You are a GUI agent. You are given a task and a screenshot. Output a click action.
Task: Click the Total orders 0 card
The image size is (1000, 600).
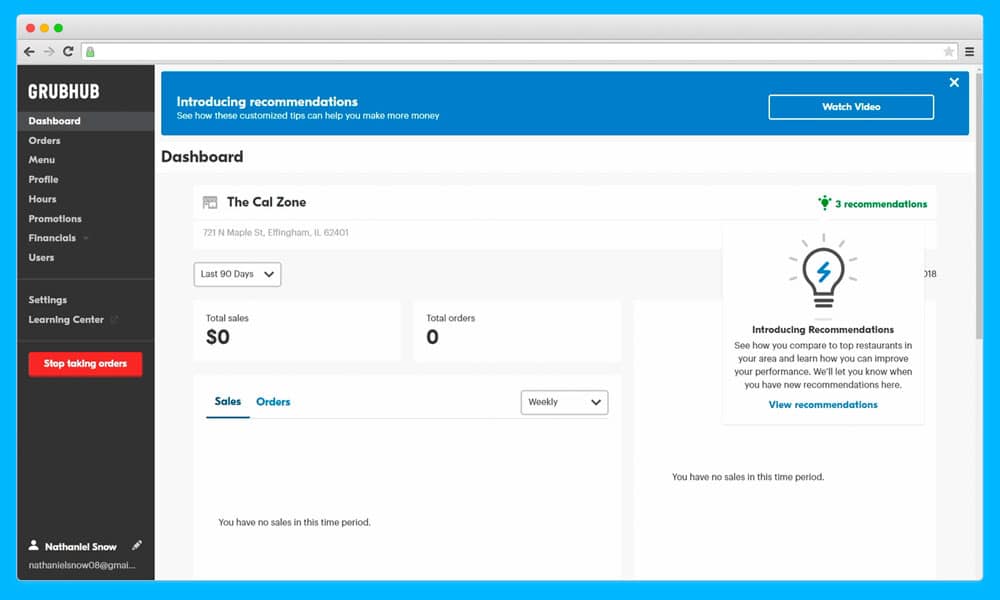coord(517,331)
